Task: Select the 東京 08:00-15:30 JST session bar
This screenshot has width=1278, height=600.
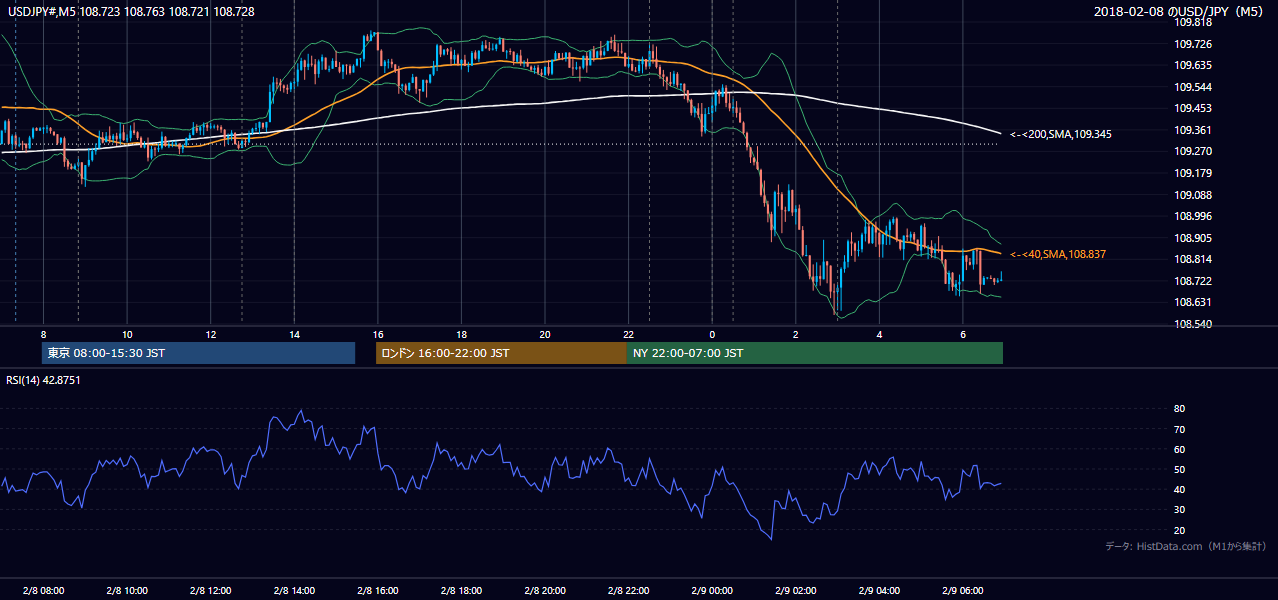Action: [x=198, y=353]
